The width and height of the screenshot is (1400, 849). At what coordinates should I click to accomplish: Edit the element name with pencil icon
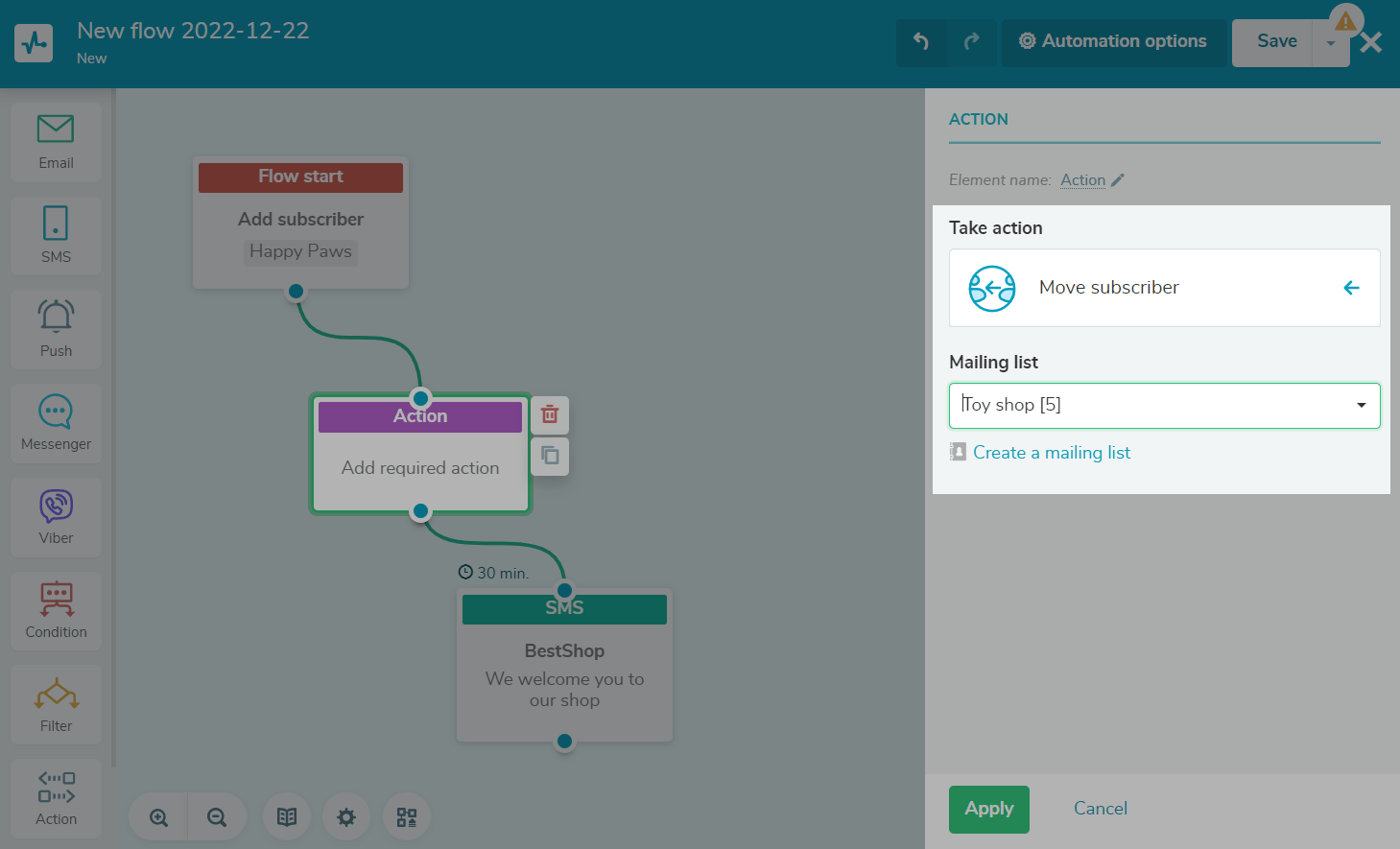[x=1118, y=180]
